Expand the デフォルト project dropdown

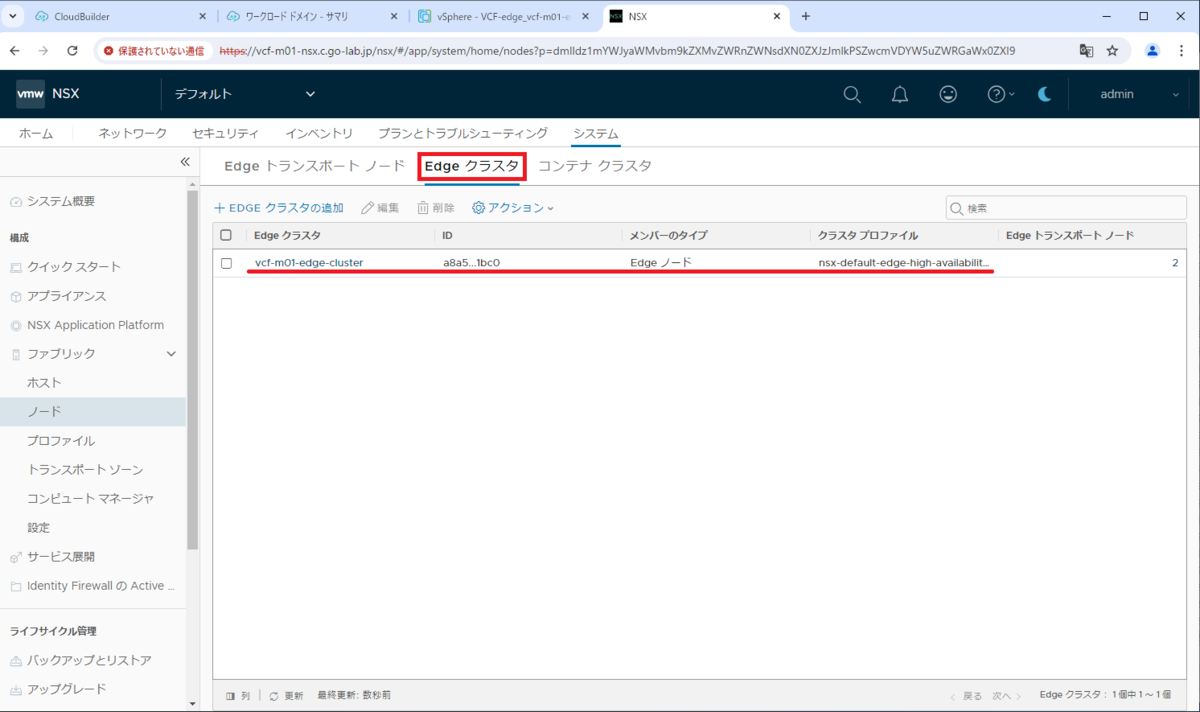(x=245, y=94)
